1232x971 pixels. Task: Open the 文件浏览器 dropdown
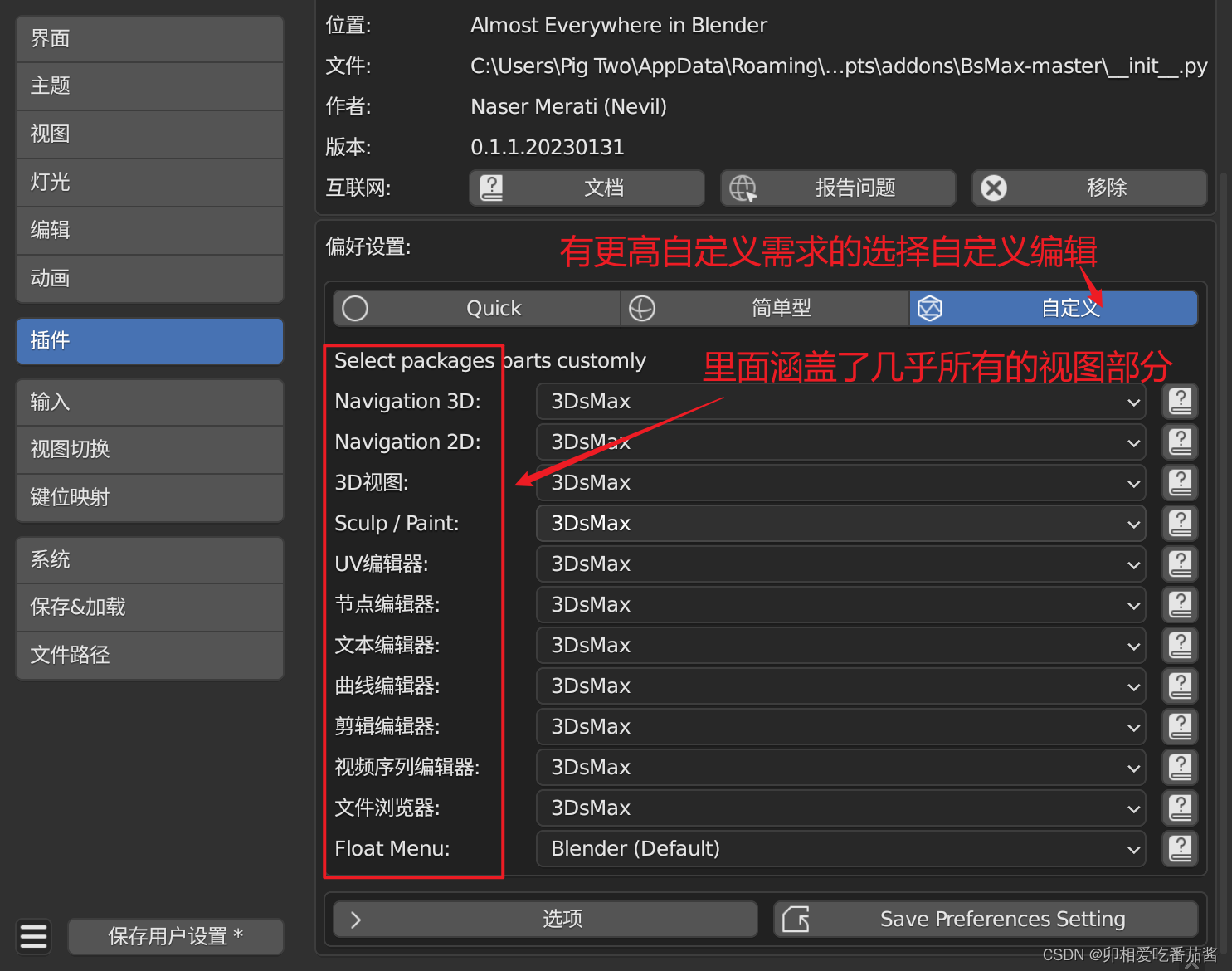841,808
